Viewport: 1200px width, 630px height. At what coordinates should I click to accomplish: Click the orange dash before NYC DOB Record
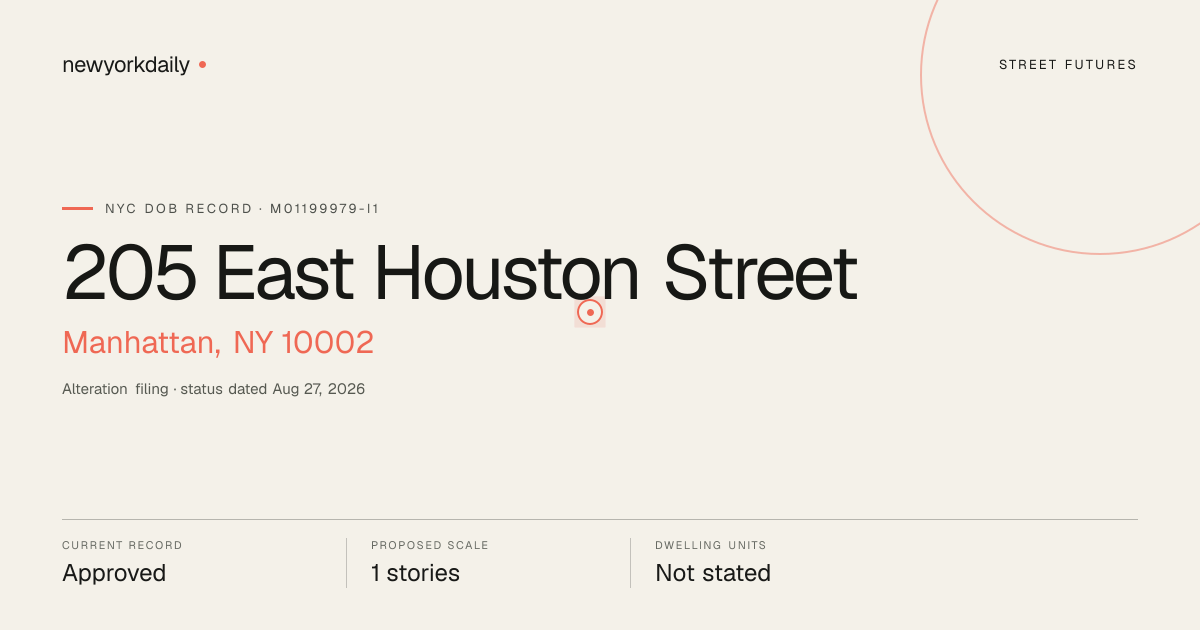(77, 208)
